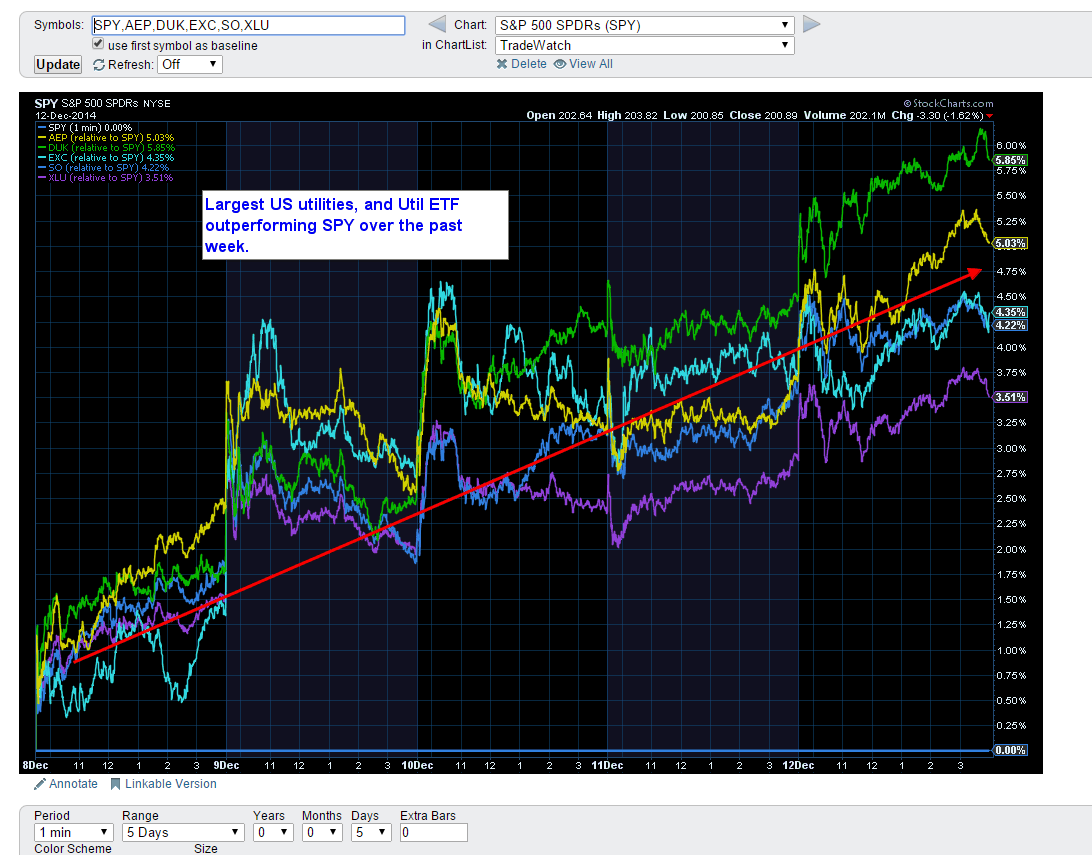Click the 3.51% purple value label
1092x855 pixels.
(1010, 398)
